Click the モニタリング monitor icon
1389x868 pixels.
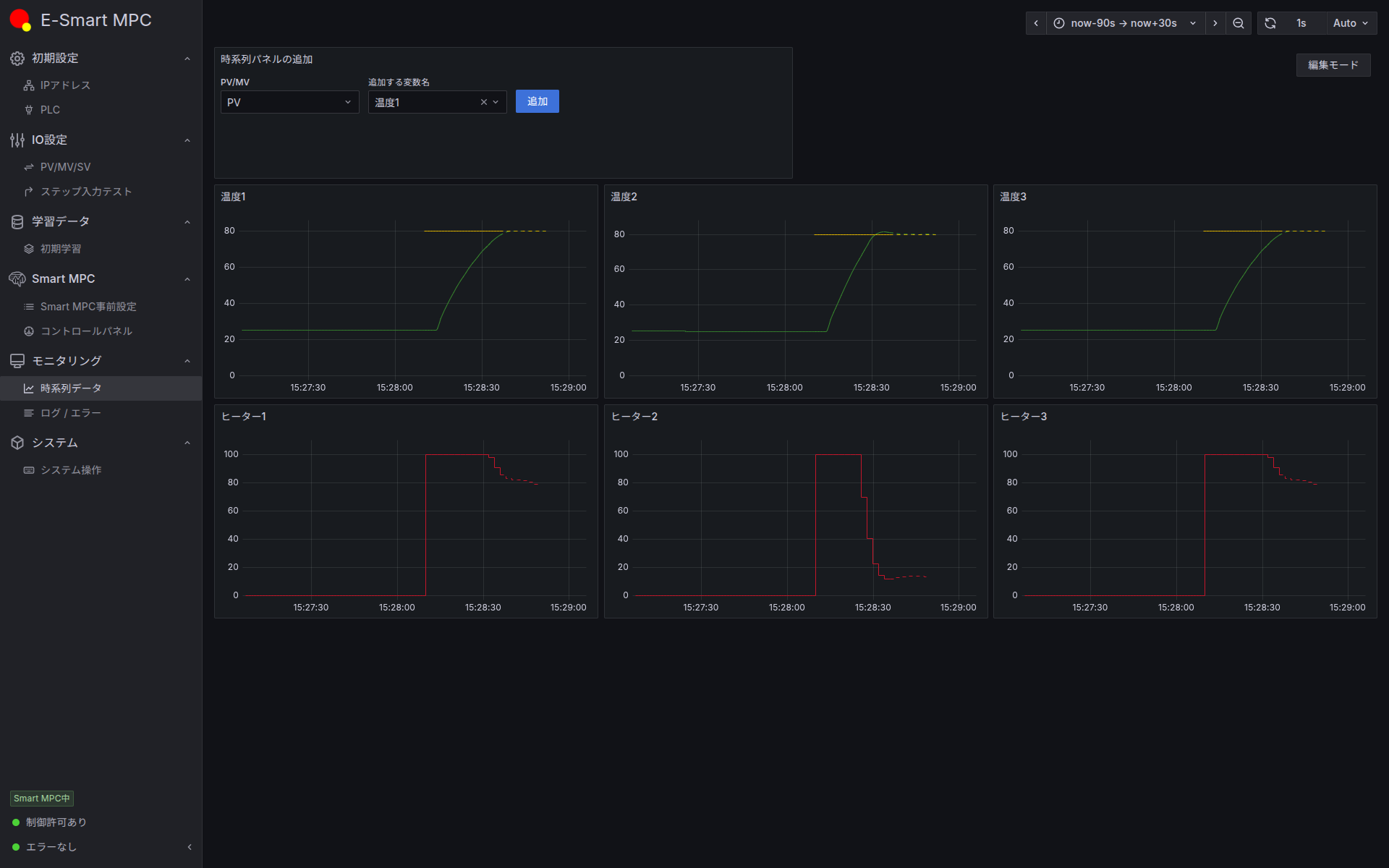click(17, 361)
